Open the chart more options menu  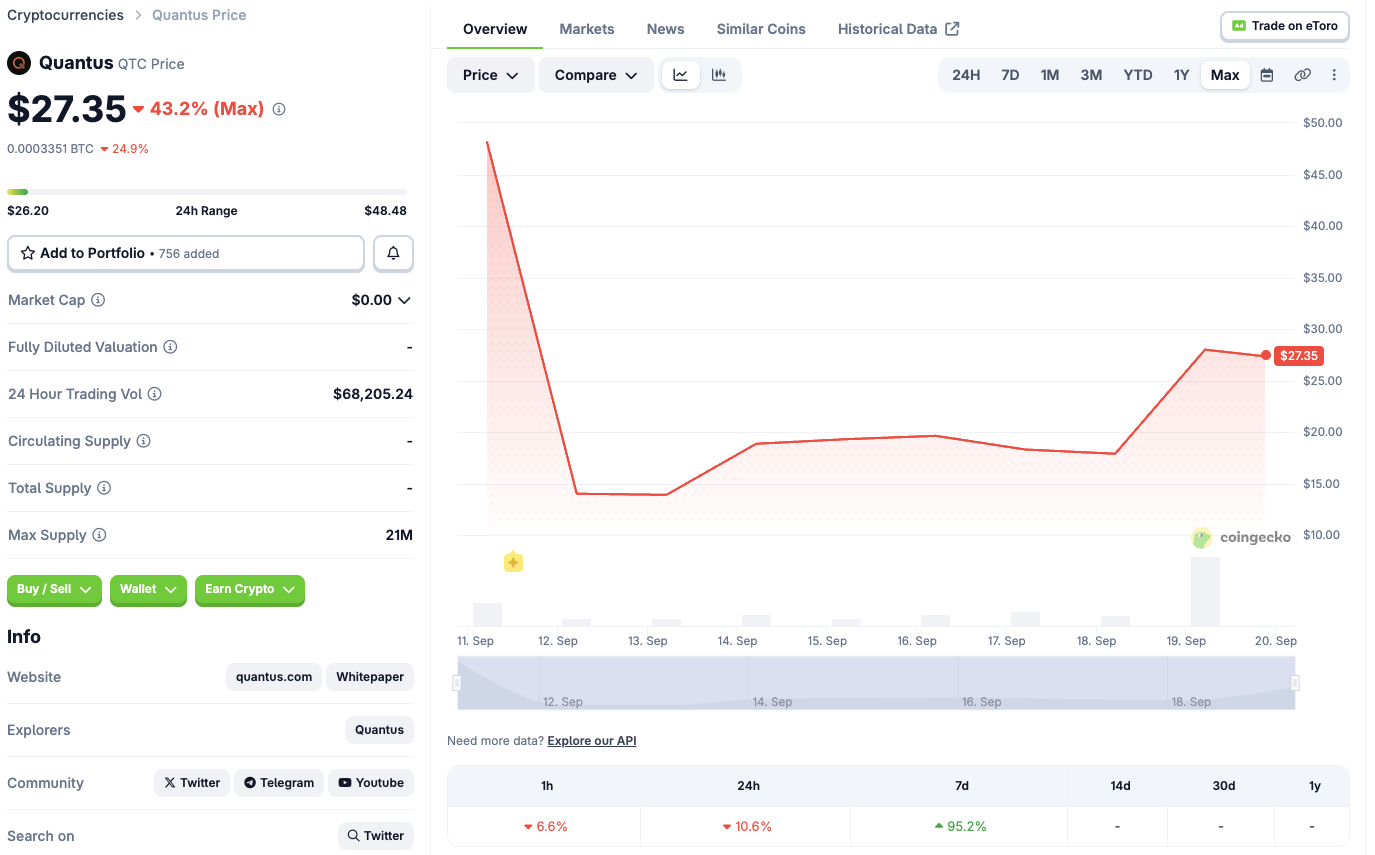click(1334, 75)
